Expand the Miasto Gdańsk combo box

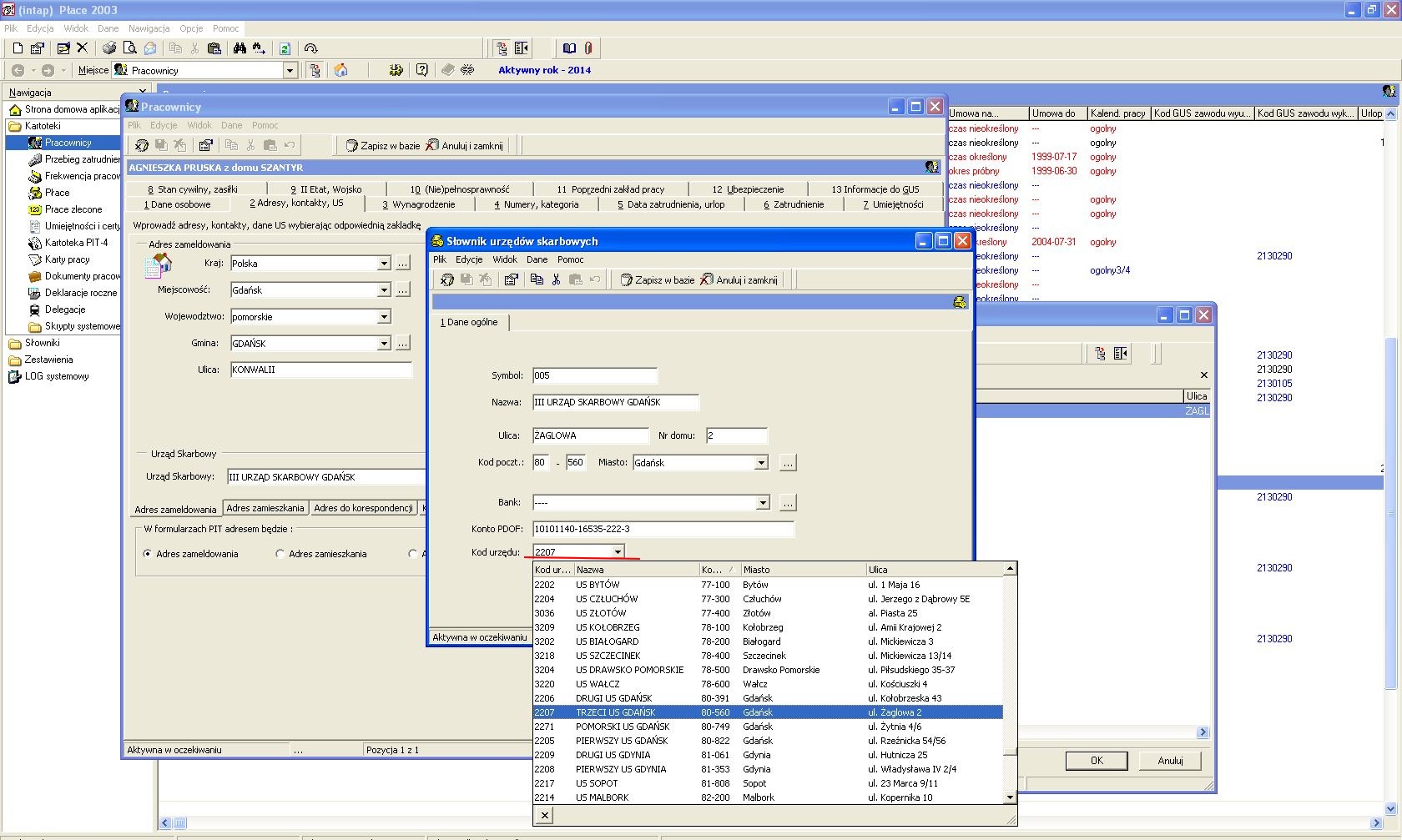[x=761, y=462]
